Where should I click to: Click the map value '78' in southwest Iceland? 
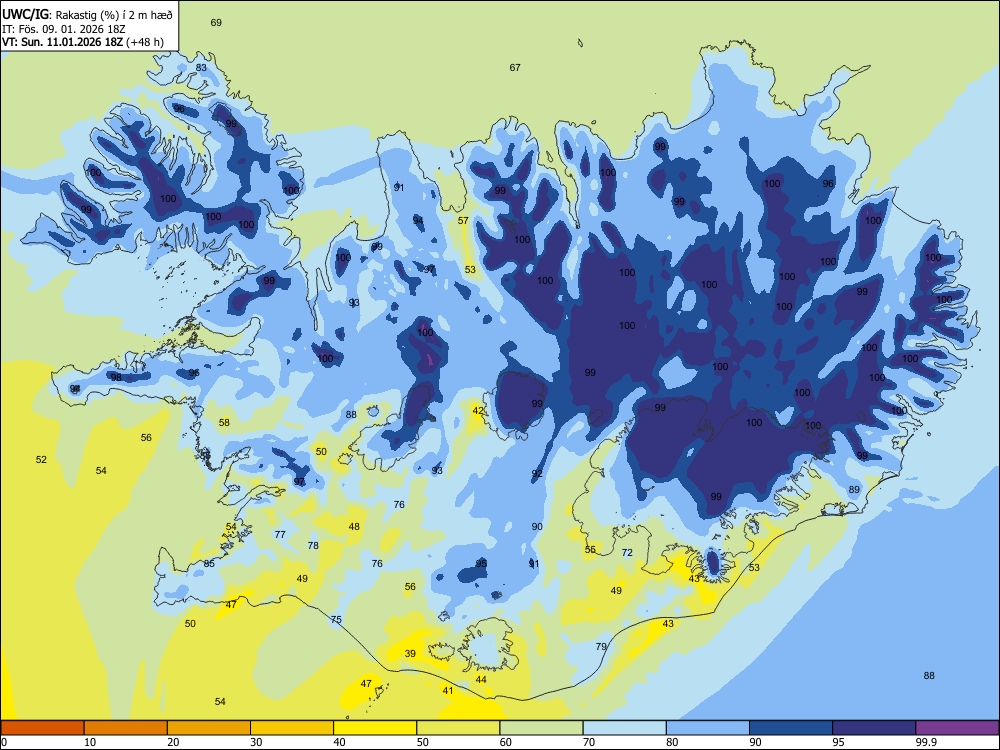313,545
